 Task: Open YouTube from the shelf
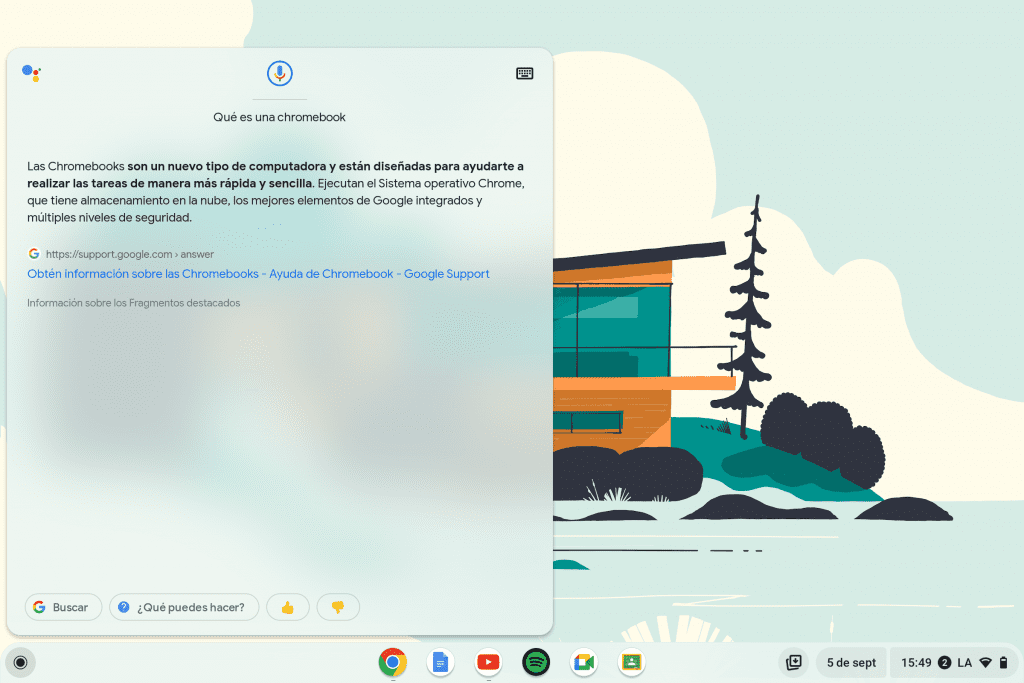(488, 662)
